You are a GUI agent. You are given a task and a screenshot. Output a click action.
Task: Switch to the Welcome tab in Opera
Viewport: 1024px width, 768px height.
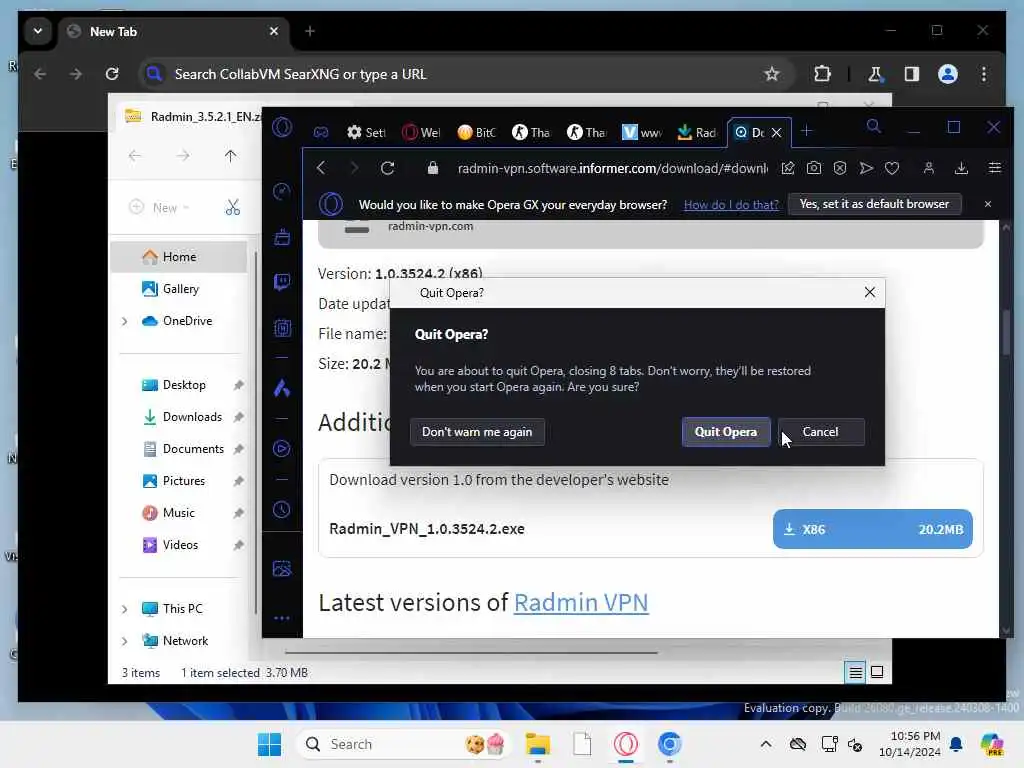(x=421, y=132)
